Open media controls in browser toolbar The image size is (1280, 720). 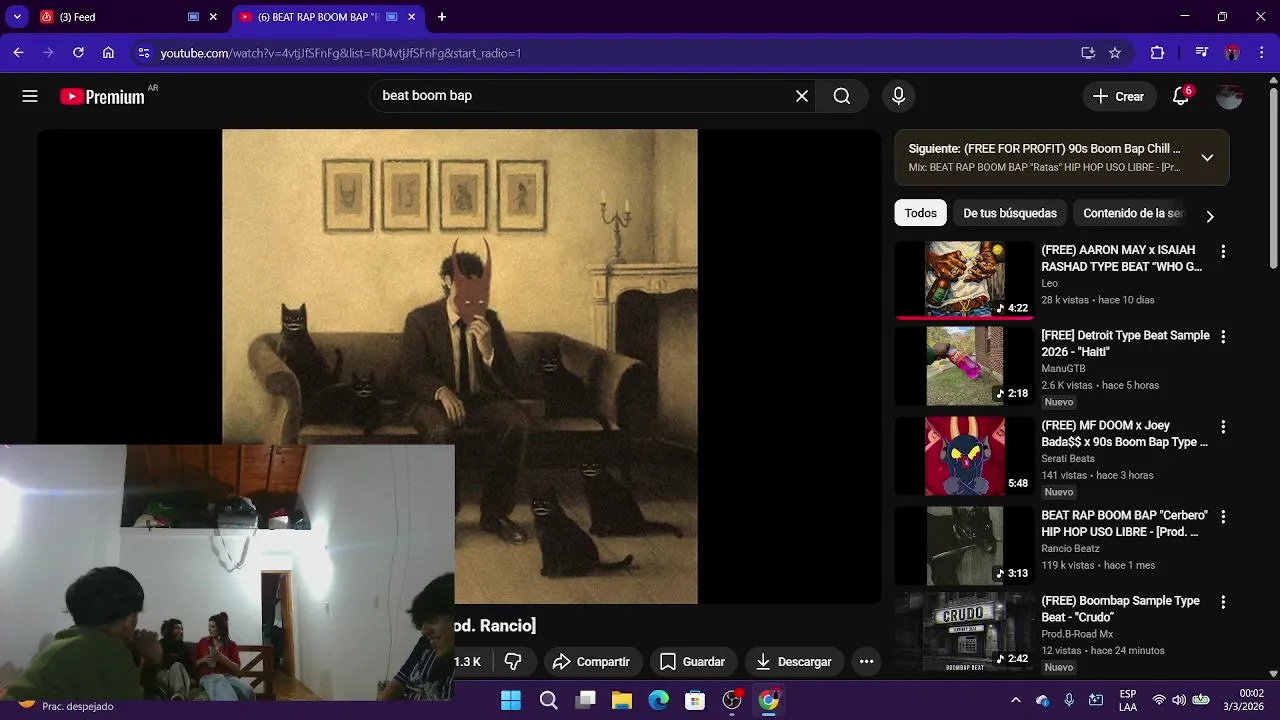point(1202,53)
